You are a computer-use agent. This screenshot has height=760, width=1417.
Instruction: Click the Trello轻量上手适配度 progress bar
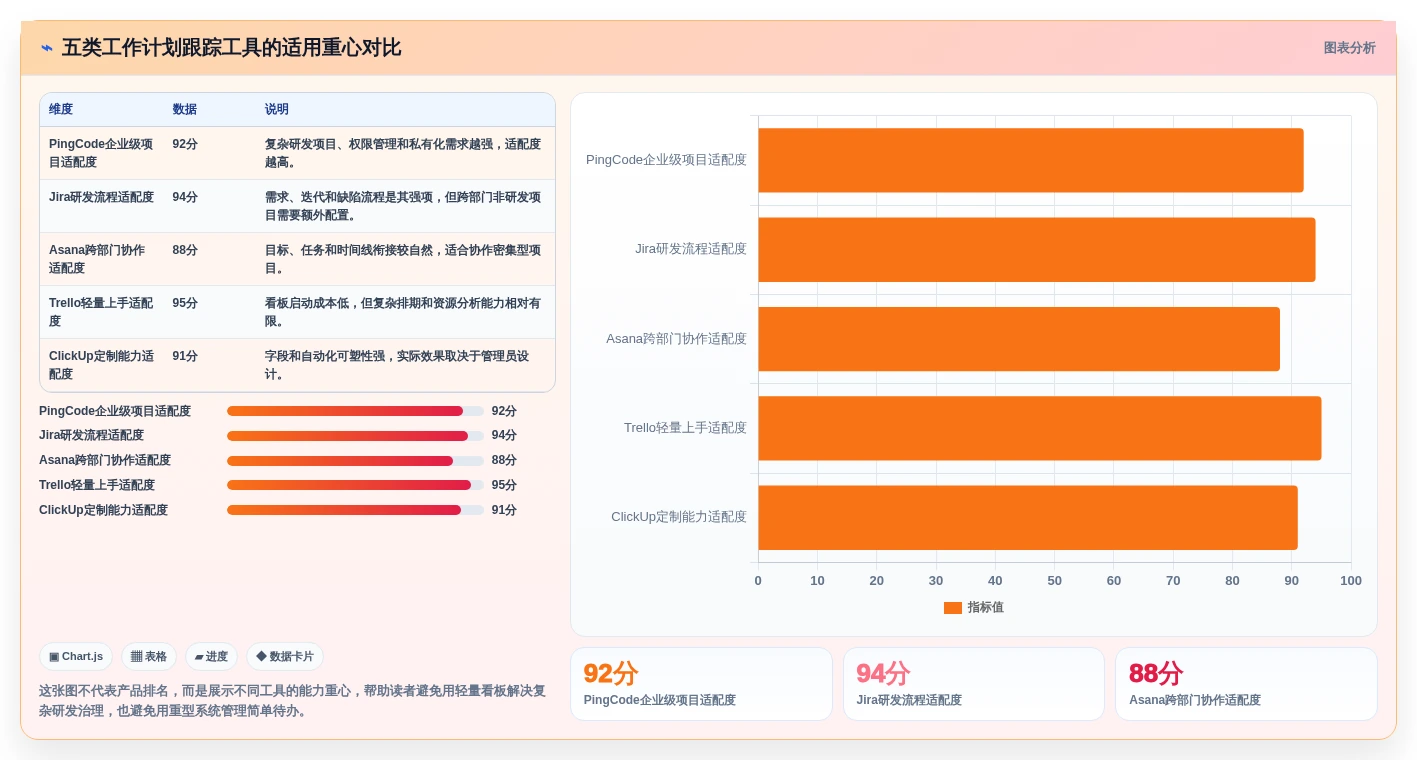coord(355,485)
